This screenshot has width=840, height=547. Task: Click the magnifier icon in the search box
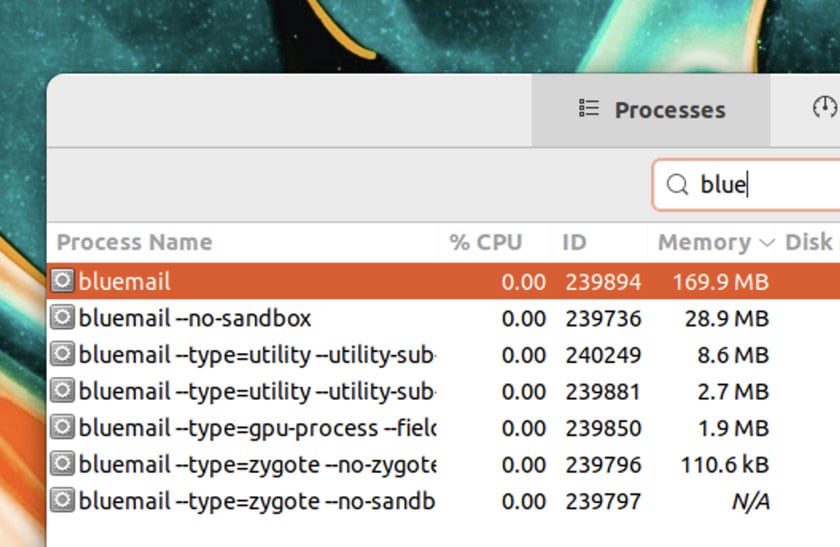pos(677,184)
